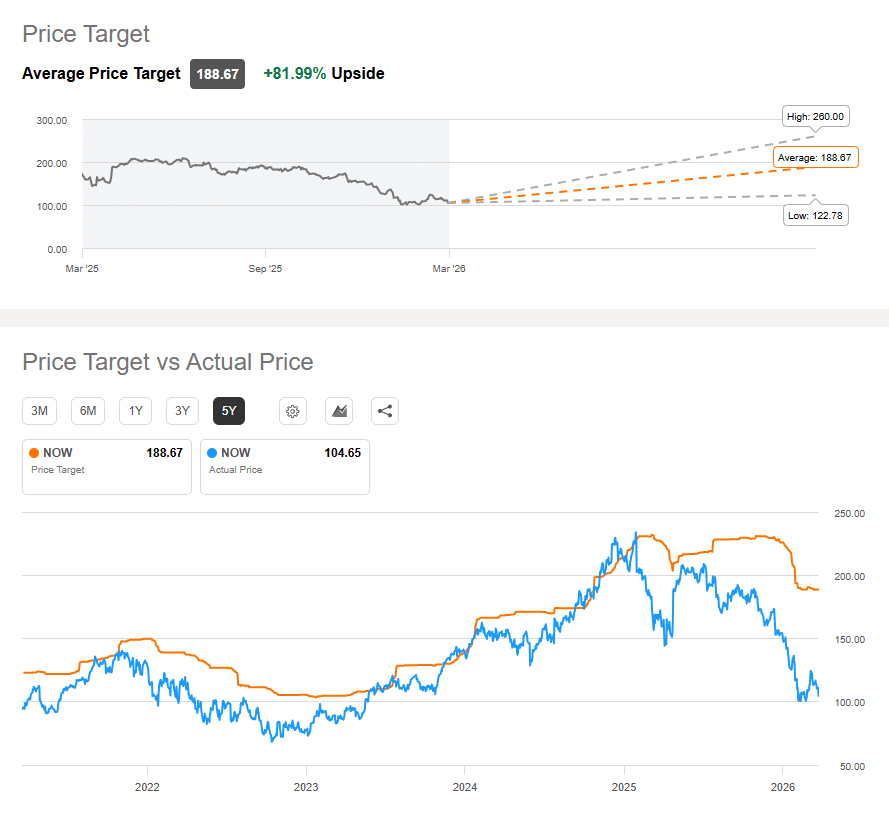Click the High: 260.00 forecast label

point(815,117)
